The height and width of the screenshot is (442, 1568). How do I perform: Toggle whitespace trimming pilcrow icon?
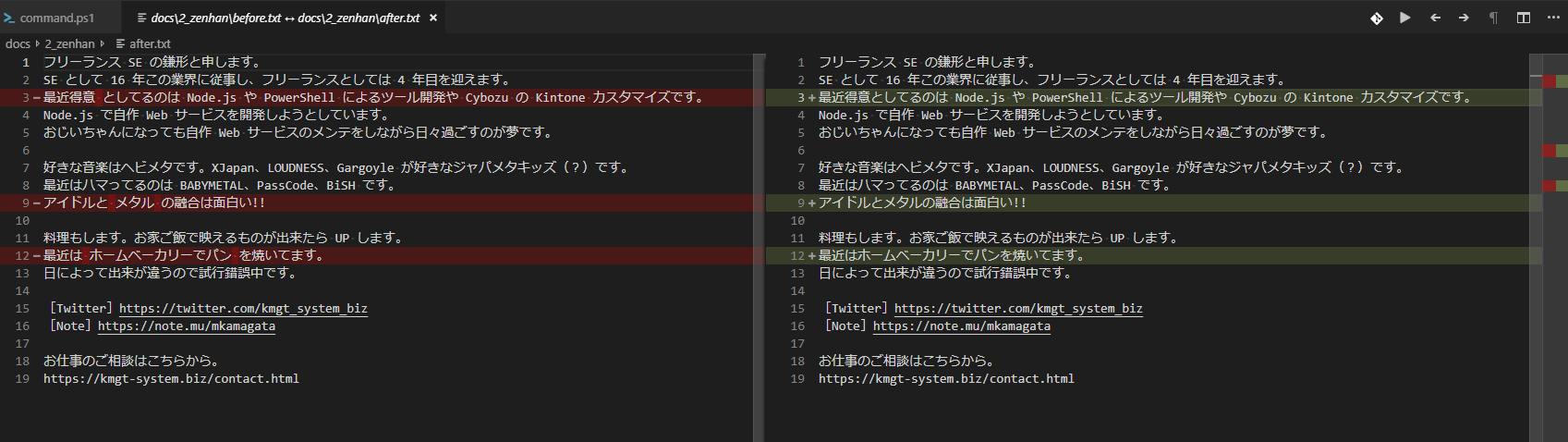1493,18
